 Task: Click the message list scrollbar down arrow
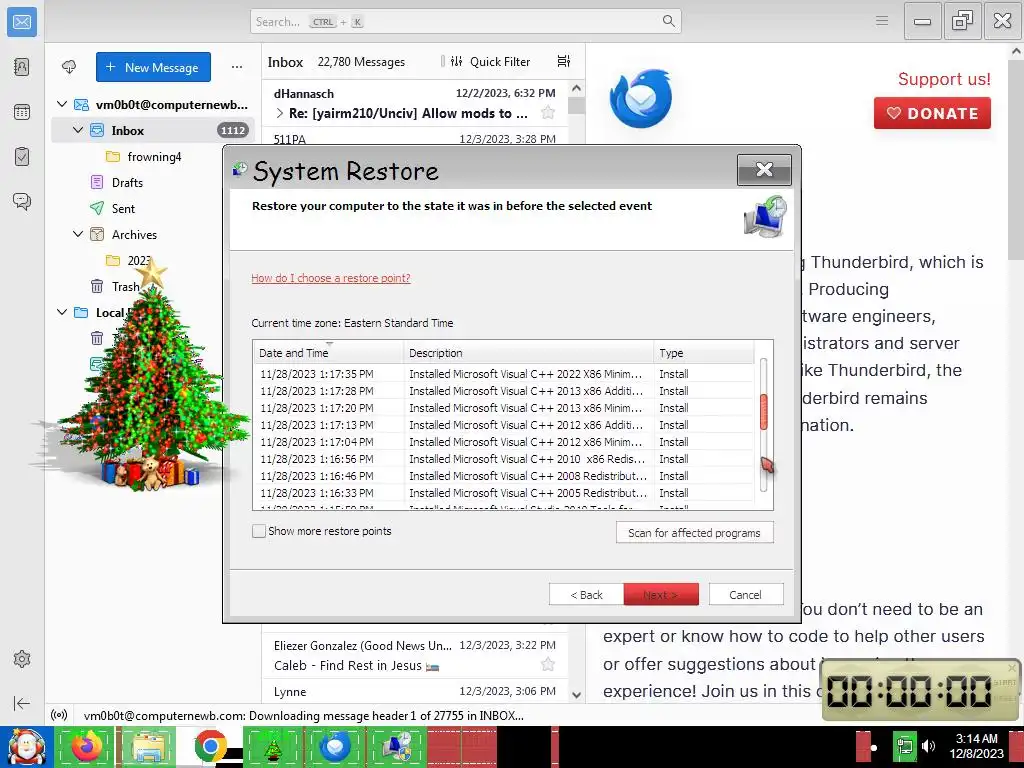(576, 695)
